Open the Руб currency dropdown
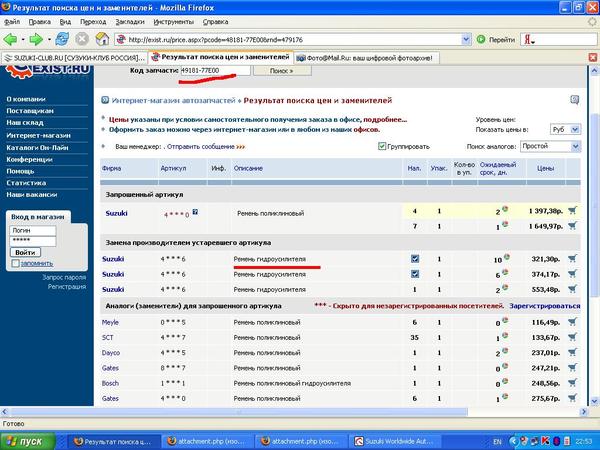This screenshot has width=600, height=450. click(565, 129)
